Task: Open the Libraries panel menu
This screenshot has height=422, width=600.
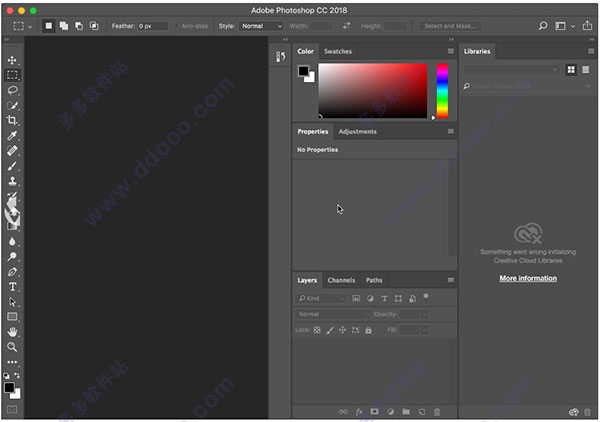Action: 591,51
